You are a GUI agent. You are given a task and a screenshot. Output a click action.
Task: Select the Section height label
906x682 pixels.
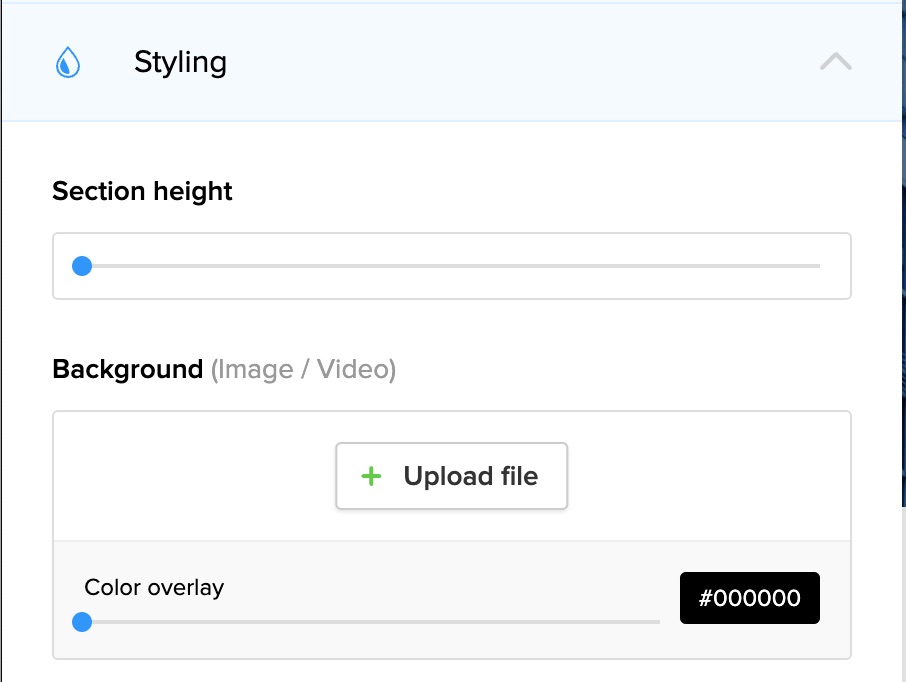[142, 191]
